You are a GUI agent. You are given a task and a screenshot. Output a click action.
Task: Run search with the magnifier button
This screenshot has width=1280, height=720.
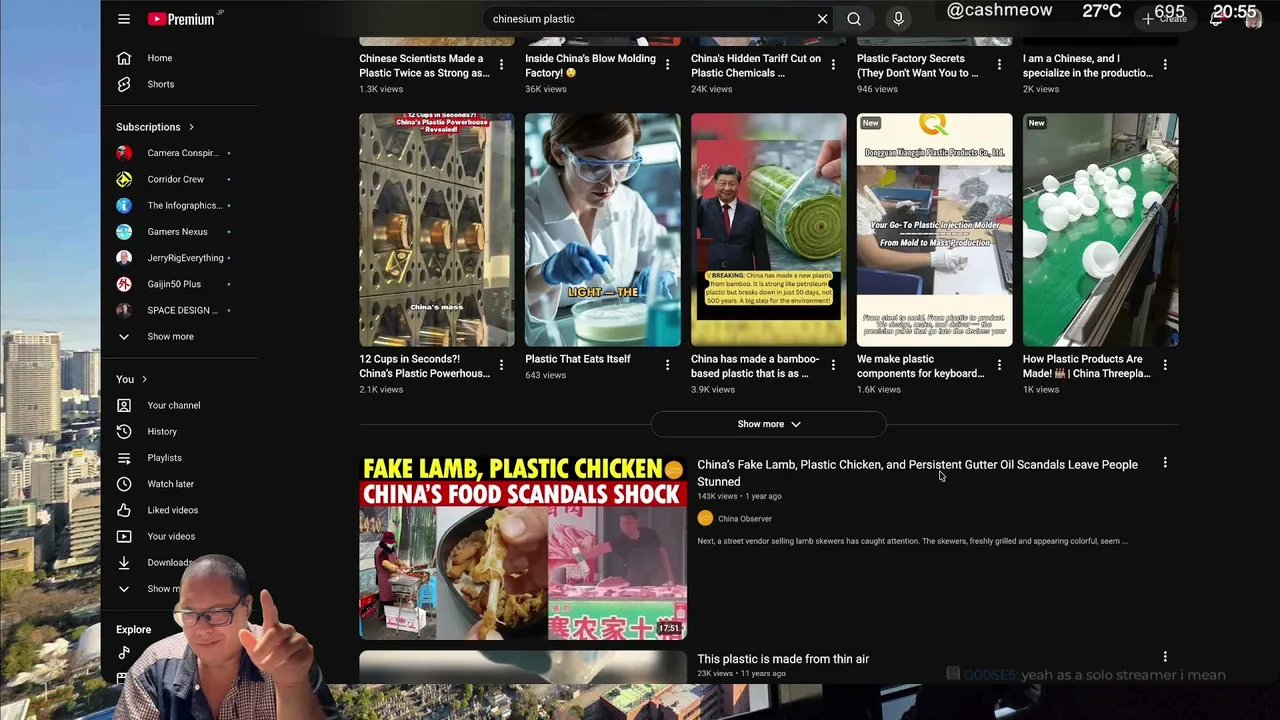tap(854, 19)
